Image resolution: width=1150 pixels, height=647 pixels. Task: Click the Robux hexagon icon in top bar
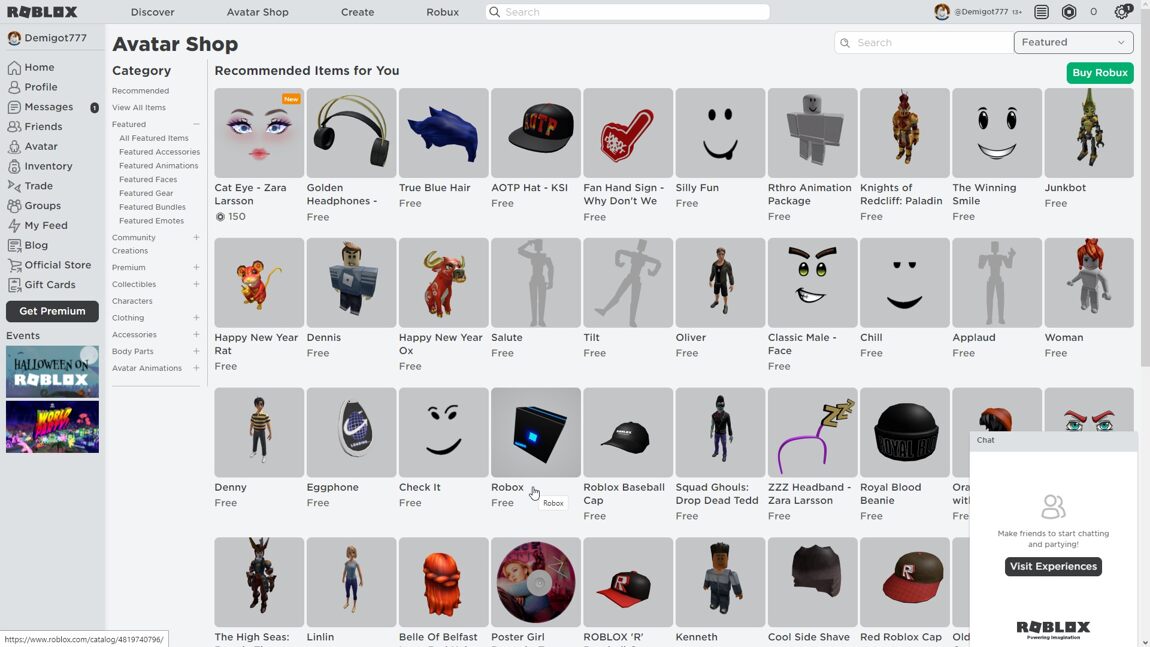pyautogui.click(x=1069, y=12)
